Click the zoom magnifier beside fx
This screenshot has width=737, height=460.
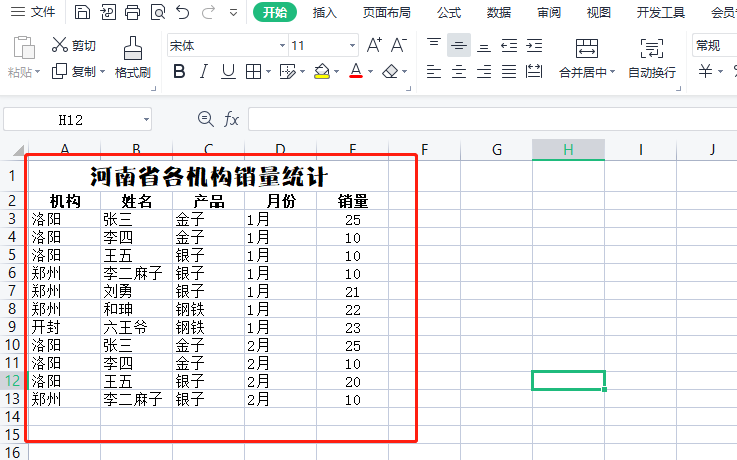[205, 119]
